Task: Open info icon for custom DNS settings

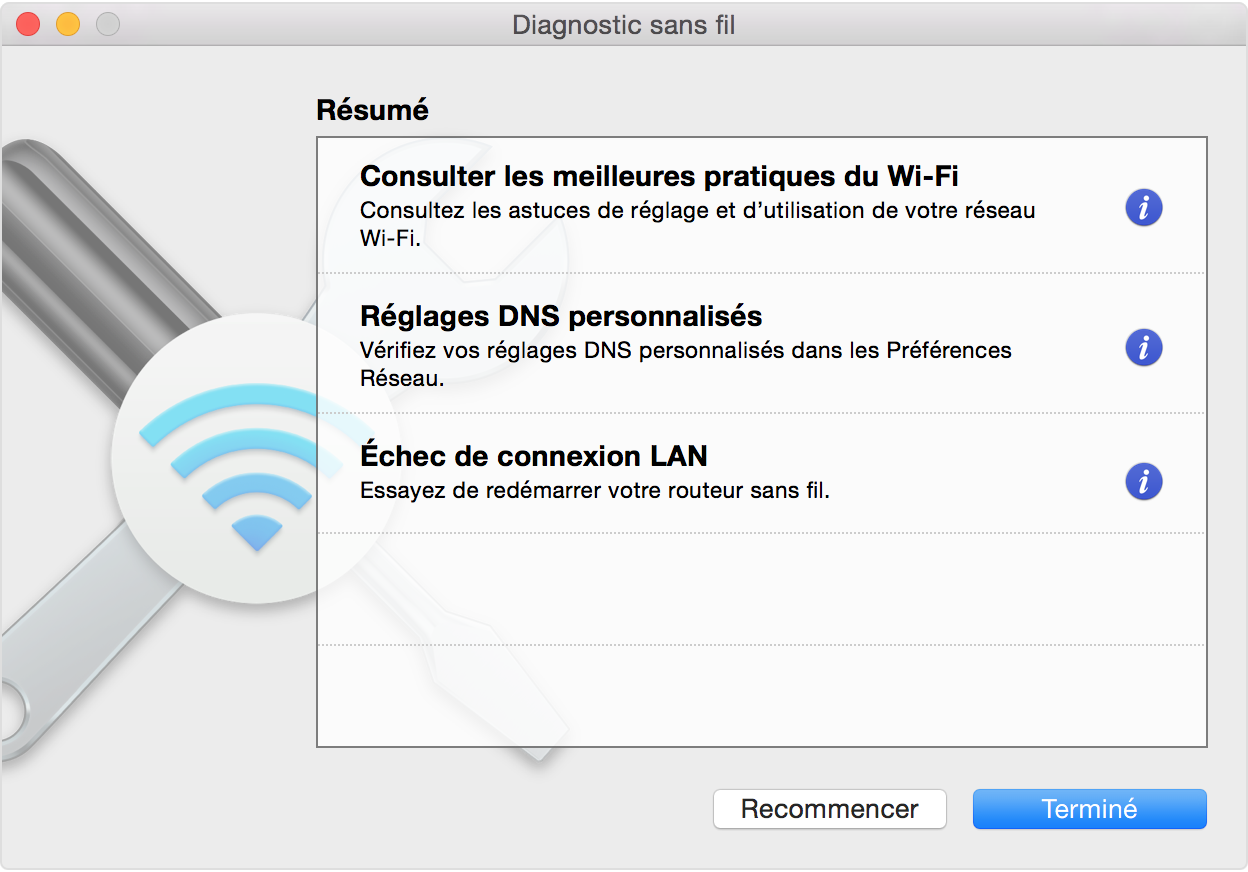Action: coord(1143,348)
